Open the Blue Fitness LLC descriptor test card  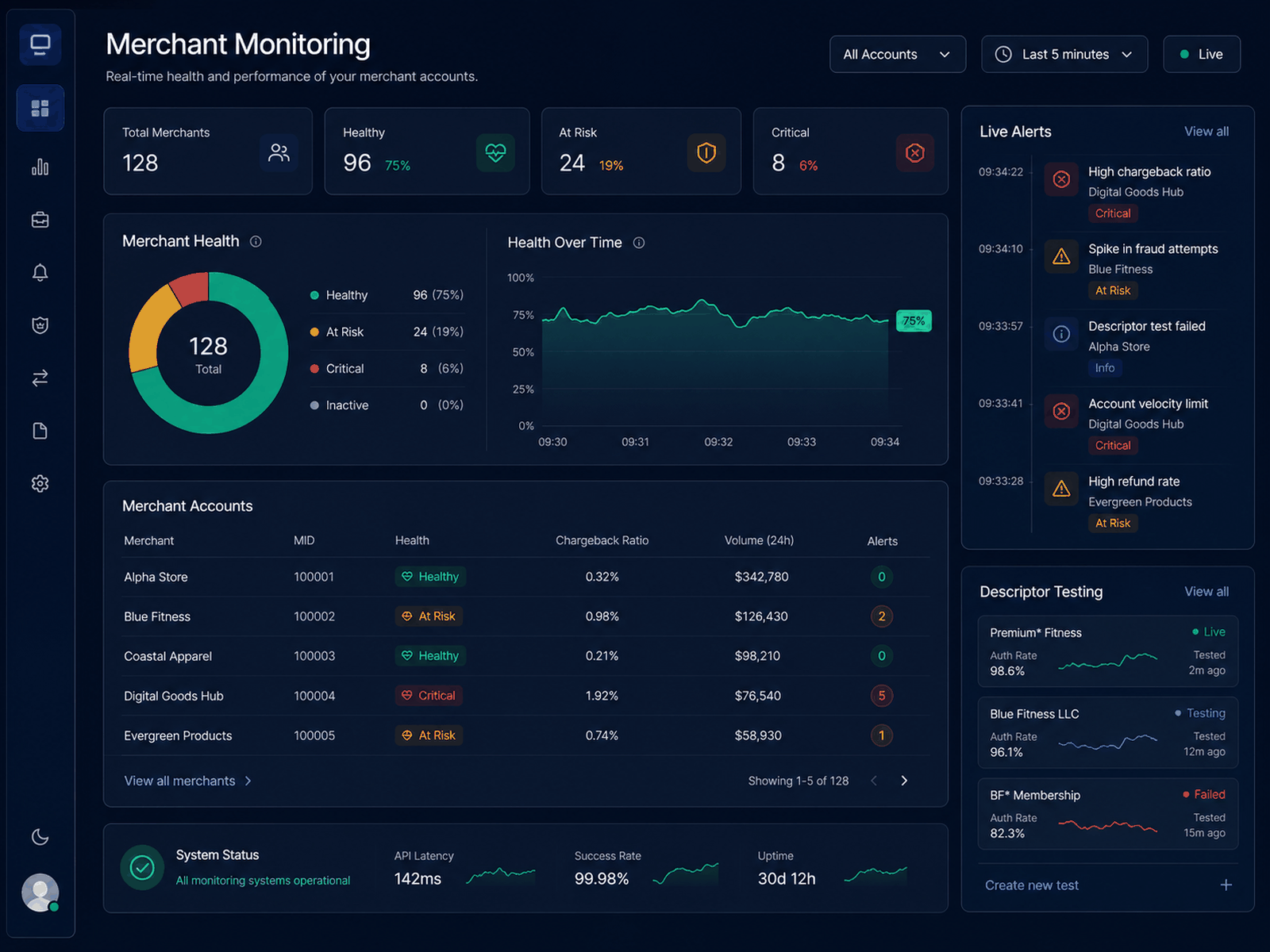(1108, 732)
